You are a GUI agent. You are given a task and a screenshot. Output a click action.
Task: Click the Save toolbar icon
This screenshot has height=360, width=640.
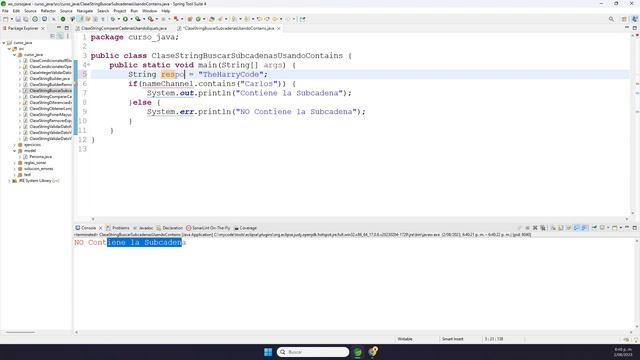click(x=18, y=19)
